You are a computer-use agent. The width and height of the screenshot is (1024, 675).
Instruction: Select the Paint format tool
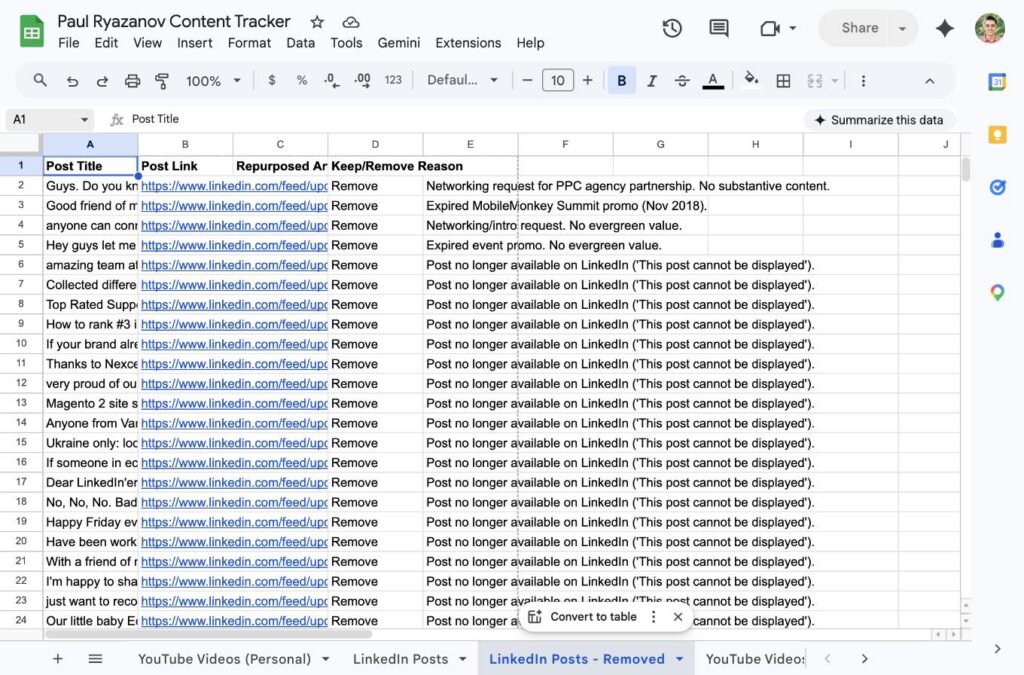click(x=162, y=80)
